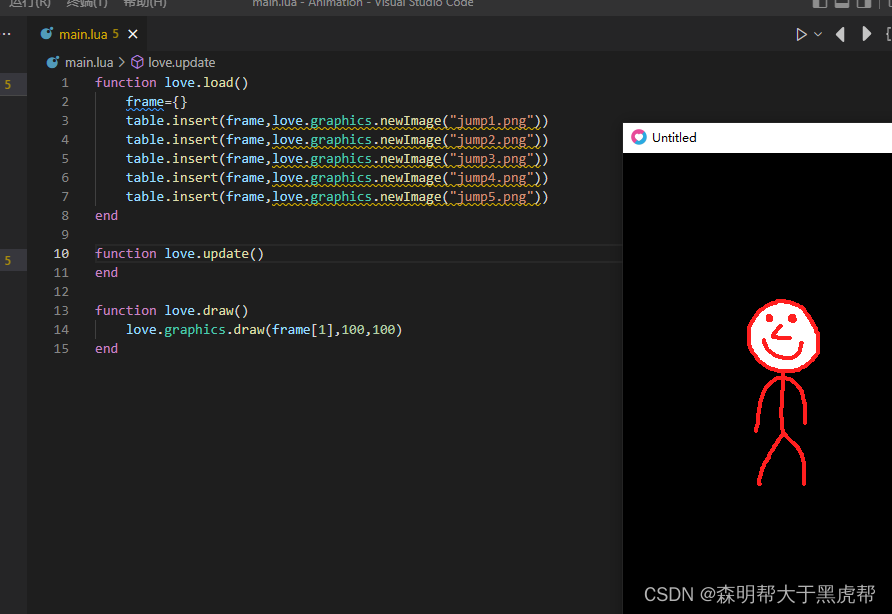
Task: Open the 运行(R) menu
Action: 30,3
